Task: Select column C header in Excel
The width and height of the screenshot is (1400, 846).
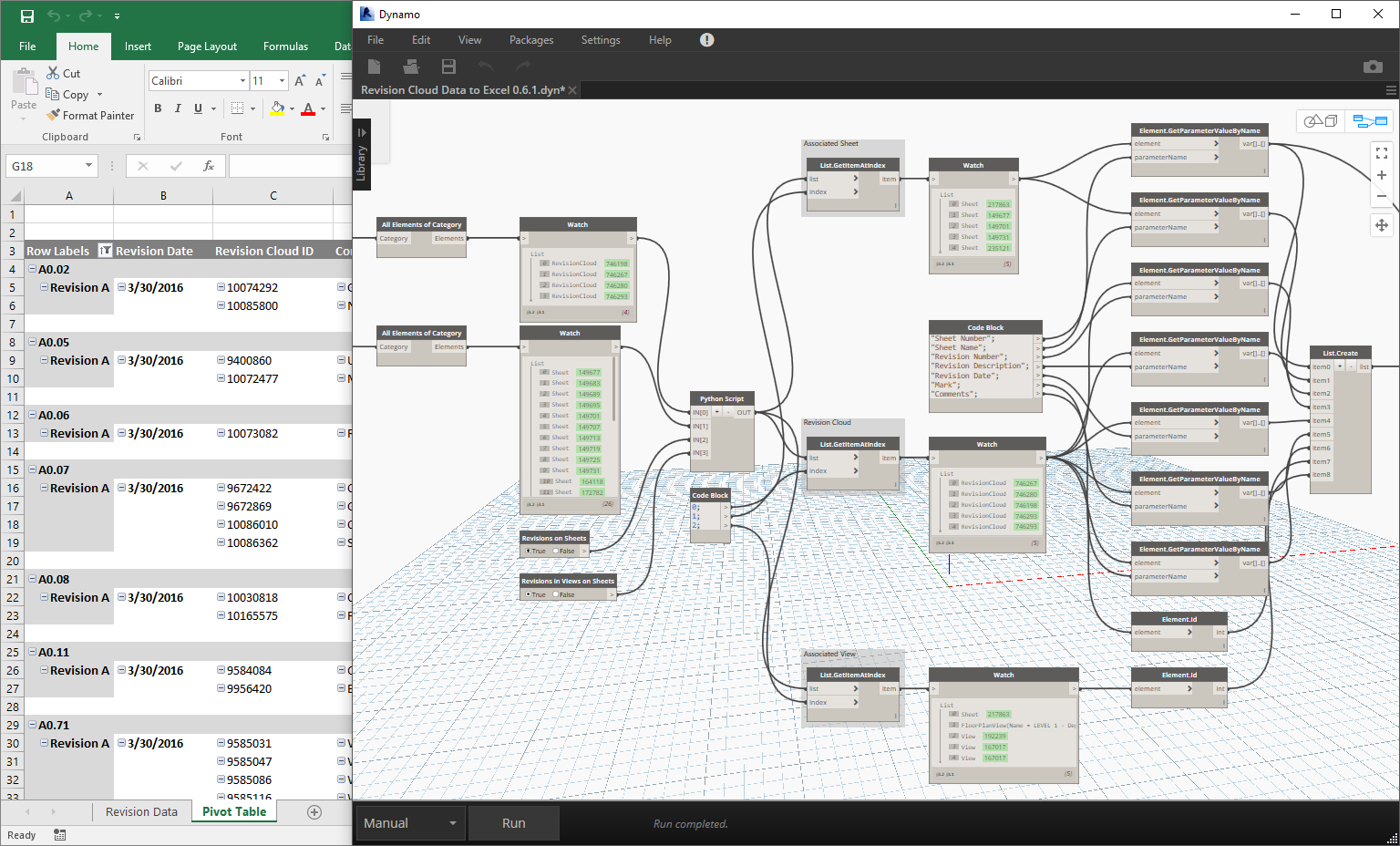Action: click(273, 196)
